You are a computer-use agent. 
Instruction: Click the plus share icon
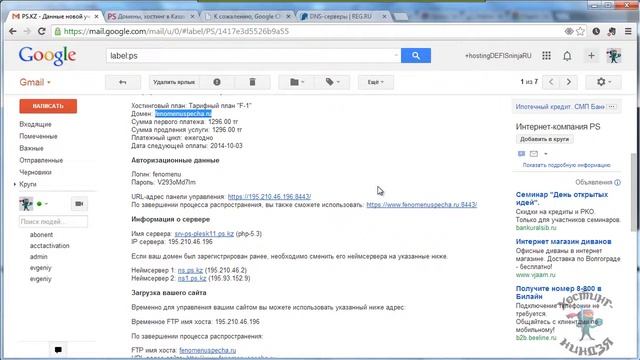click(591, 56)
